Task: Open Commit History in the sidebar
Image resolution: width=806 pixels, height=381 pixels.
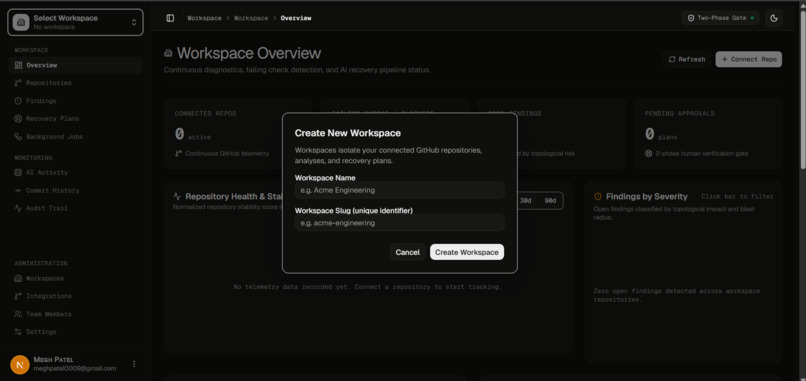Action: tap(76, 191)
